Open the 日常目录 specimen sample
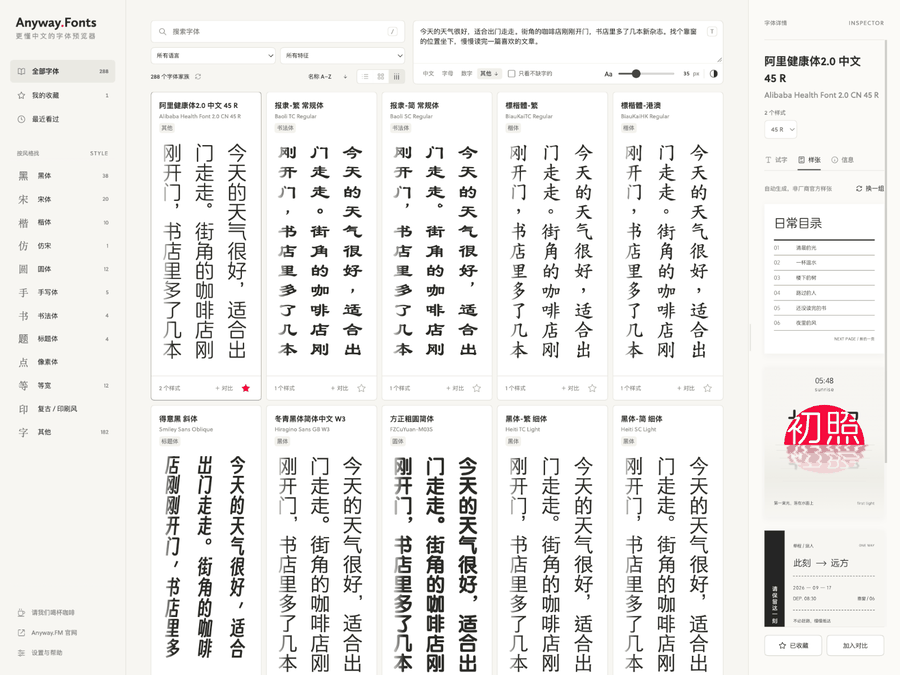Viewport: 900px width, 675px height. [x=824, y=278]
